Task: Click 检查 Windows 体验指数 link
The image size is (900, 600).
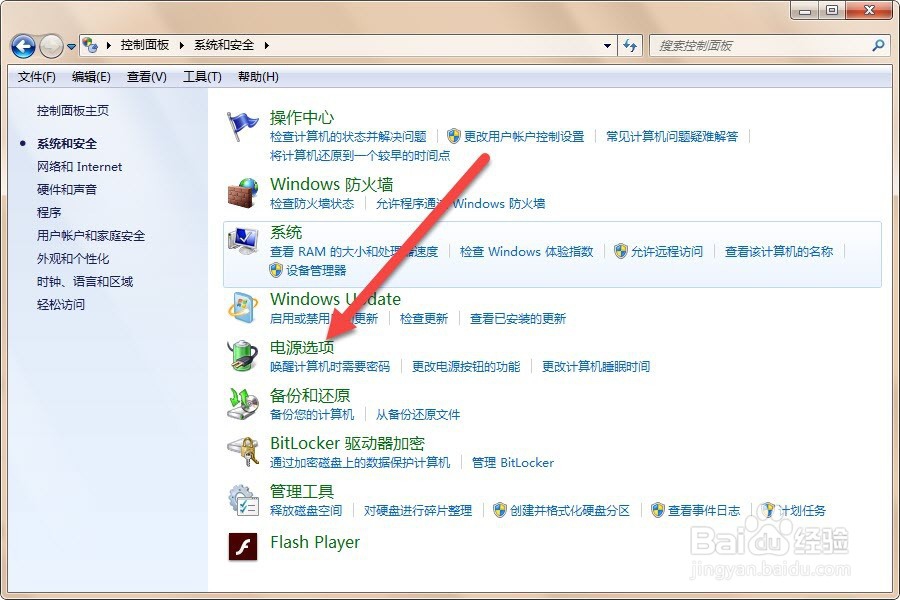Action: pos(526,251)
